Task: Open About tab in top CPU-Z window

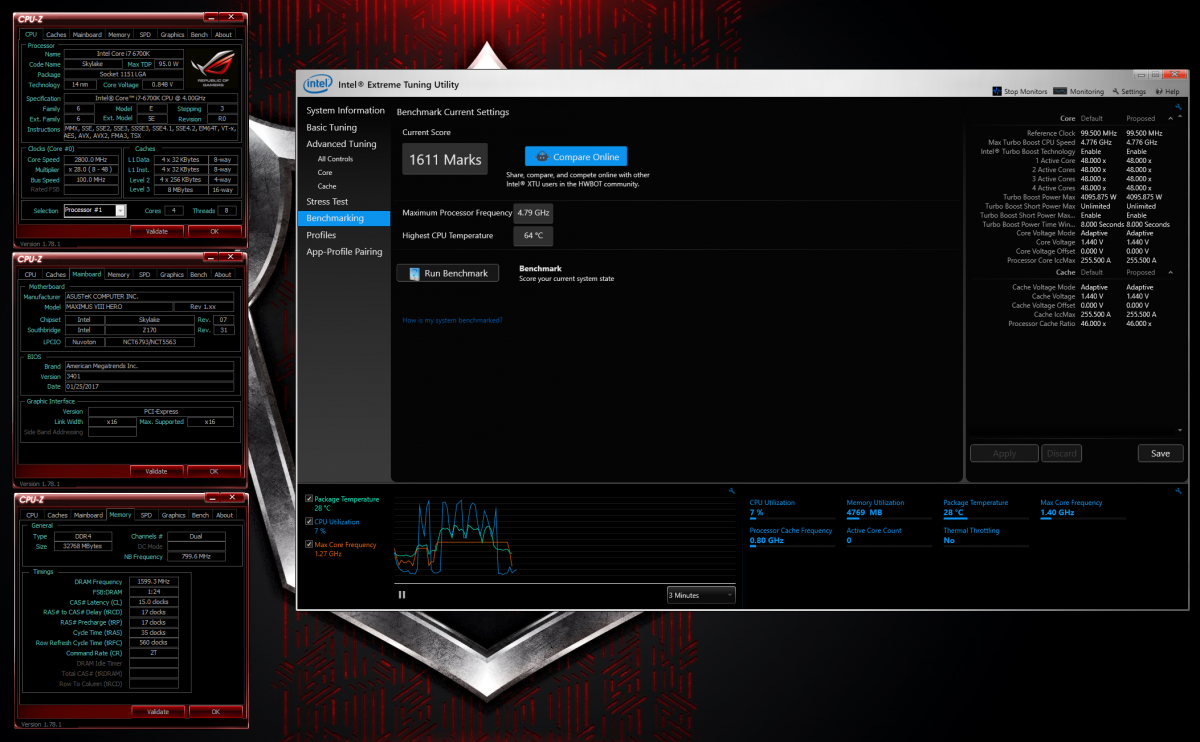Action: [223, 34]
